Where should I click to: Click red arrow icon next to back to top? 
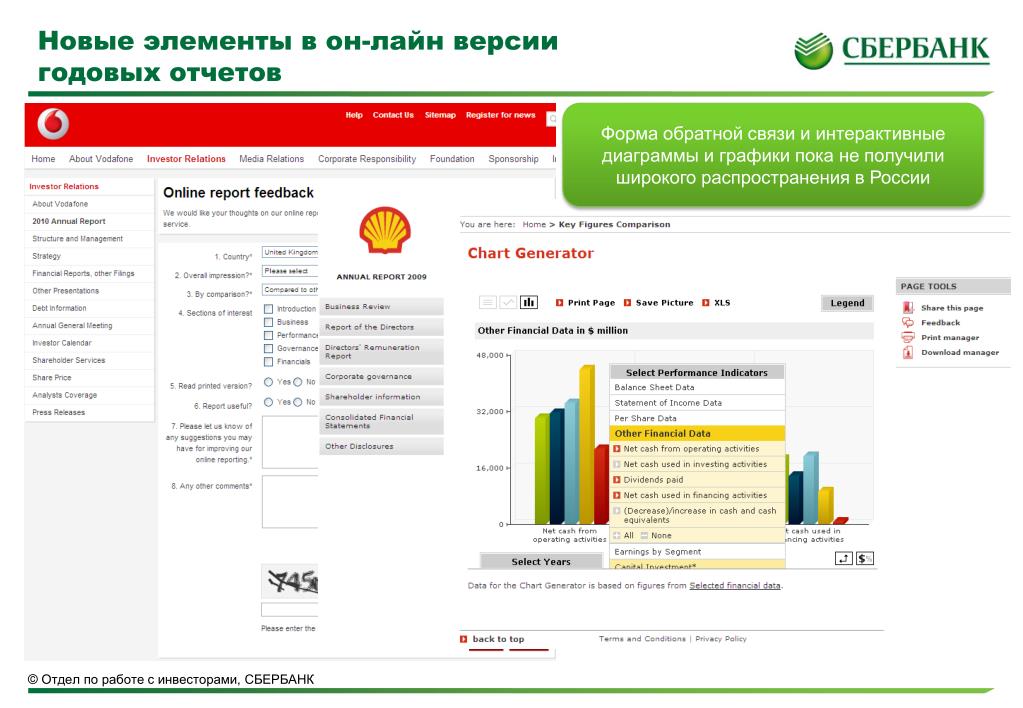click(463, 639)
